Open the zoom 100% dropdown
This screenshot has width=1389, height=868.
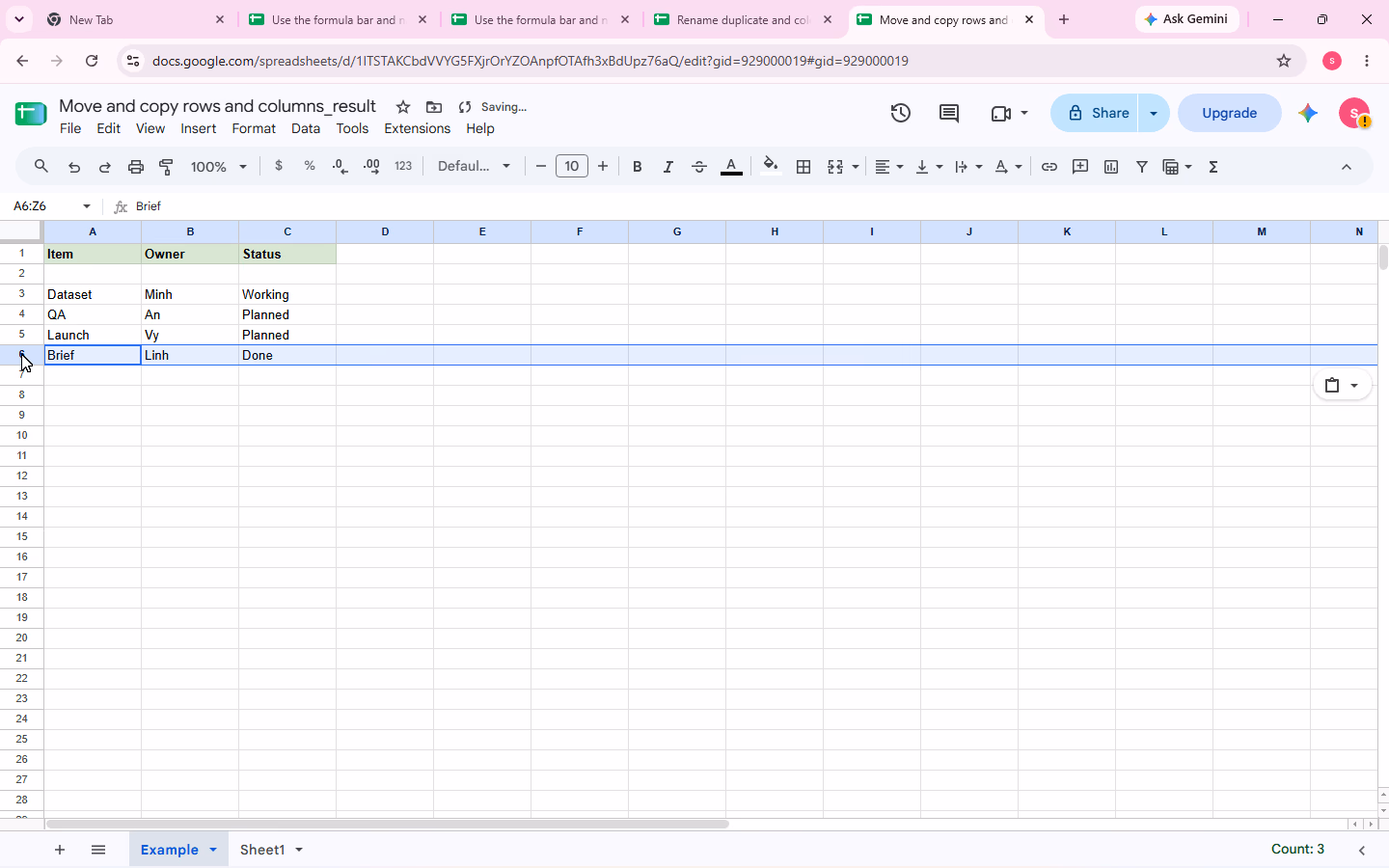pyautogui.click(x=219, y=167)
